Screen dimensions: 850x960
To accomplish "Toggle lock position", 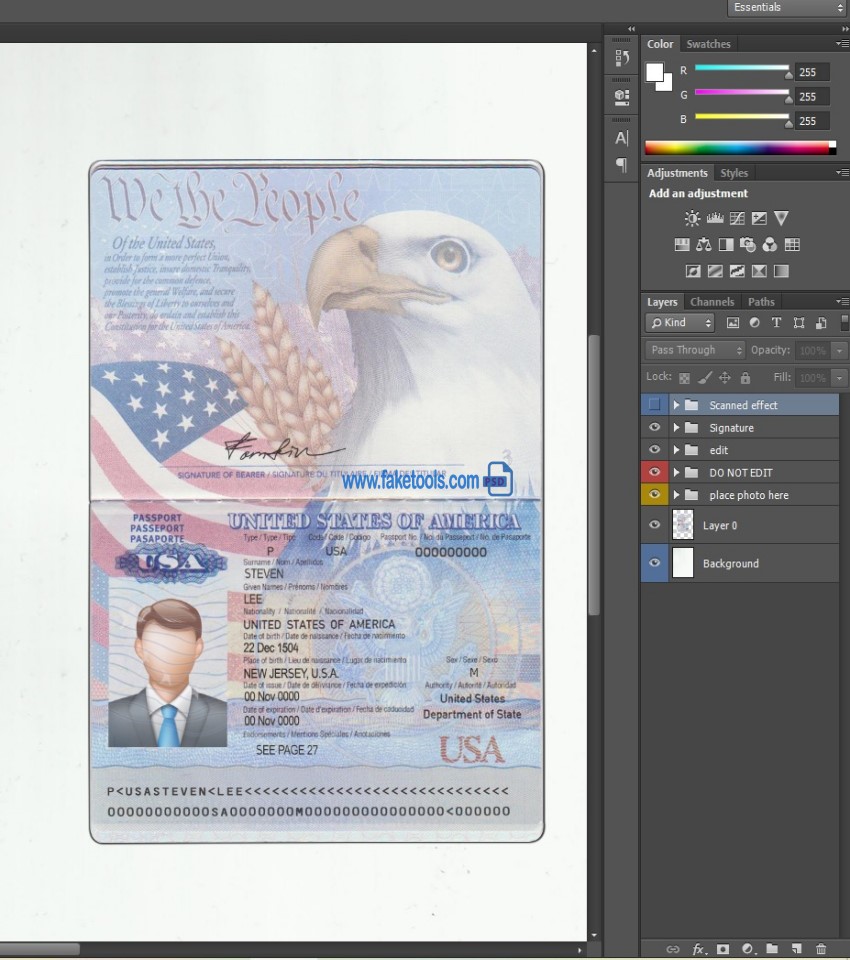I will pyautogui.click(x=725, y=378).
